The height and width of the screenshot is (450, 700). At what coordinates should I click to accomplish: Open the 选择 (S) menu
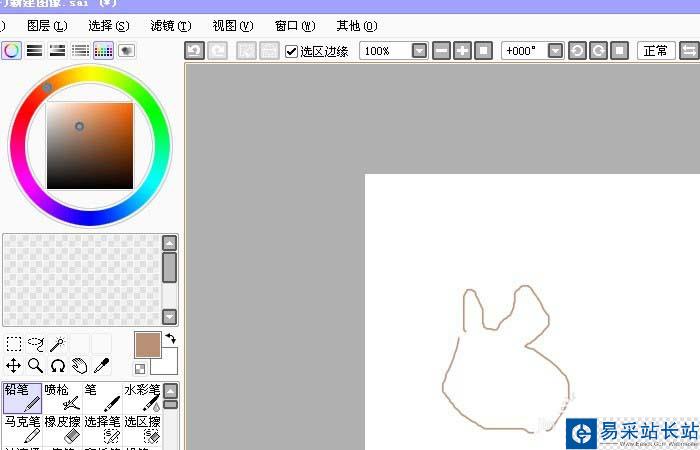(x=109, y=26)
